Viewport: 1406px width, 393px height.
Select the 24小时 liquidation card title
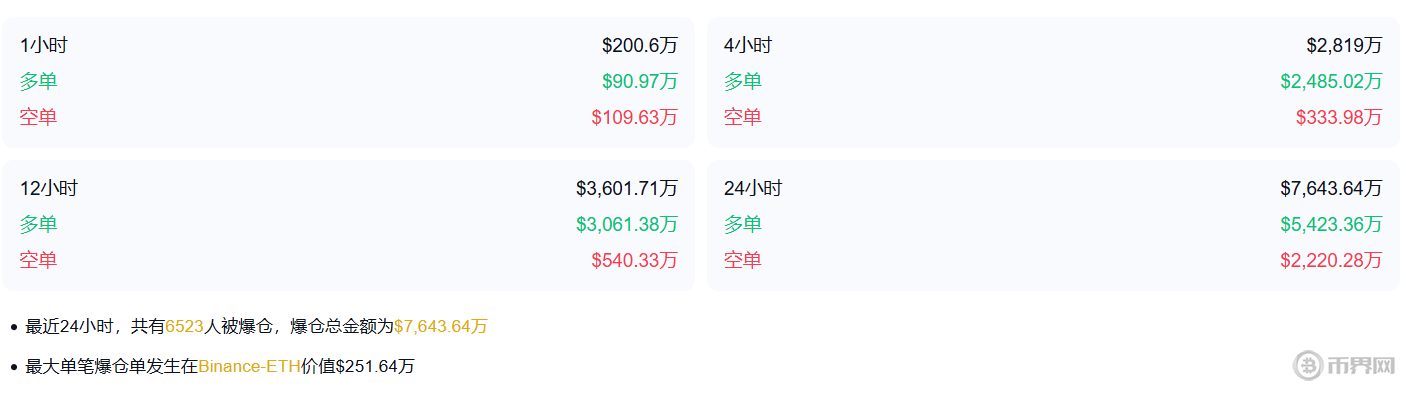pos(753,188)
